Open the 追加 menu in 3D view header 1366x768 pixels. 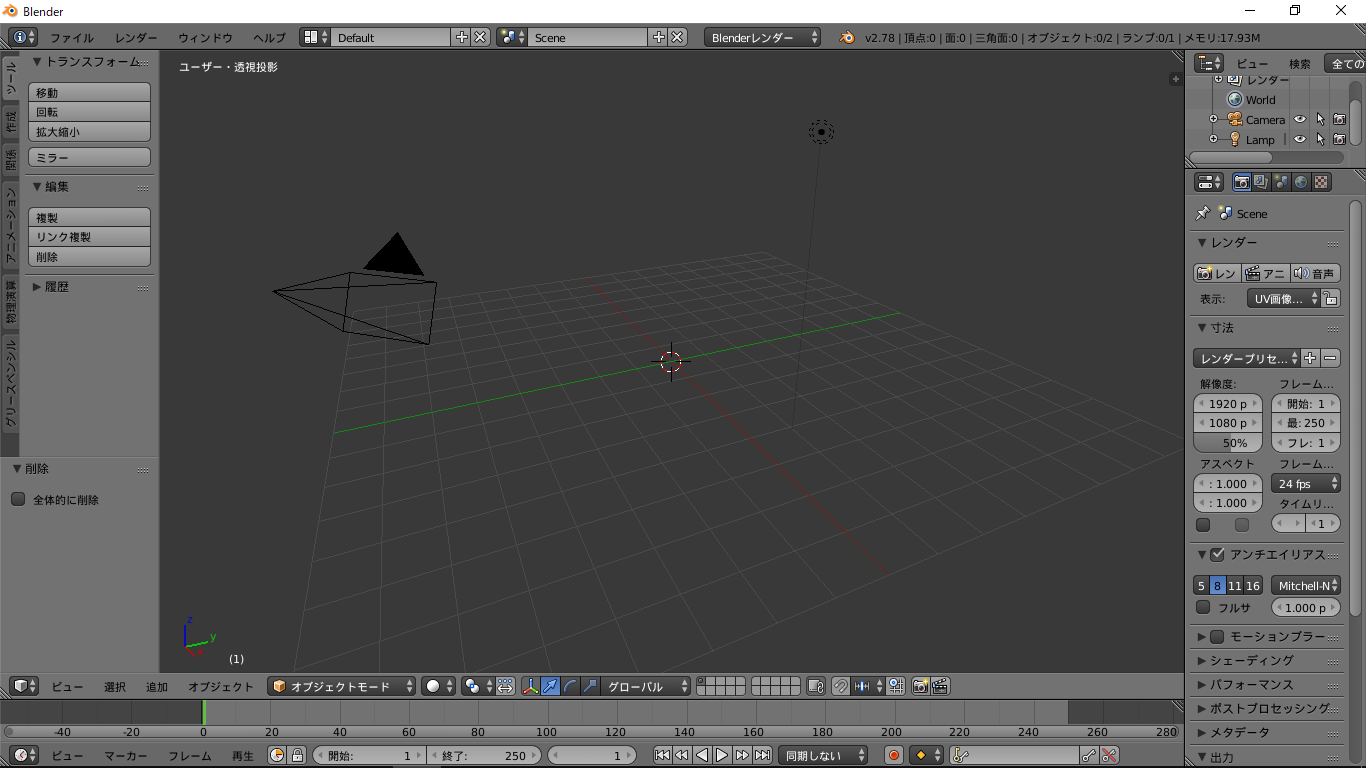(x=157, y=687)
